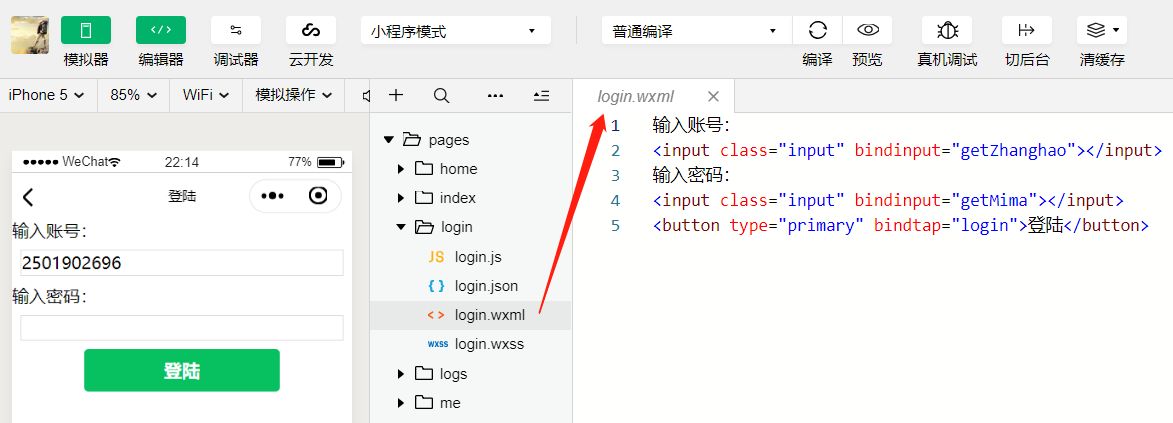This screenshot has width=1173, height=423.
Task: Click the compile refresh (编译) icon
Action: [x=818, y=31]
